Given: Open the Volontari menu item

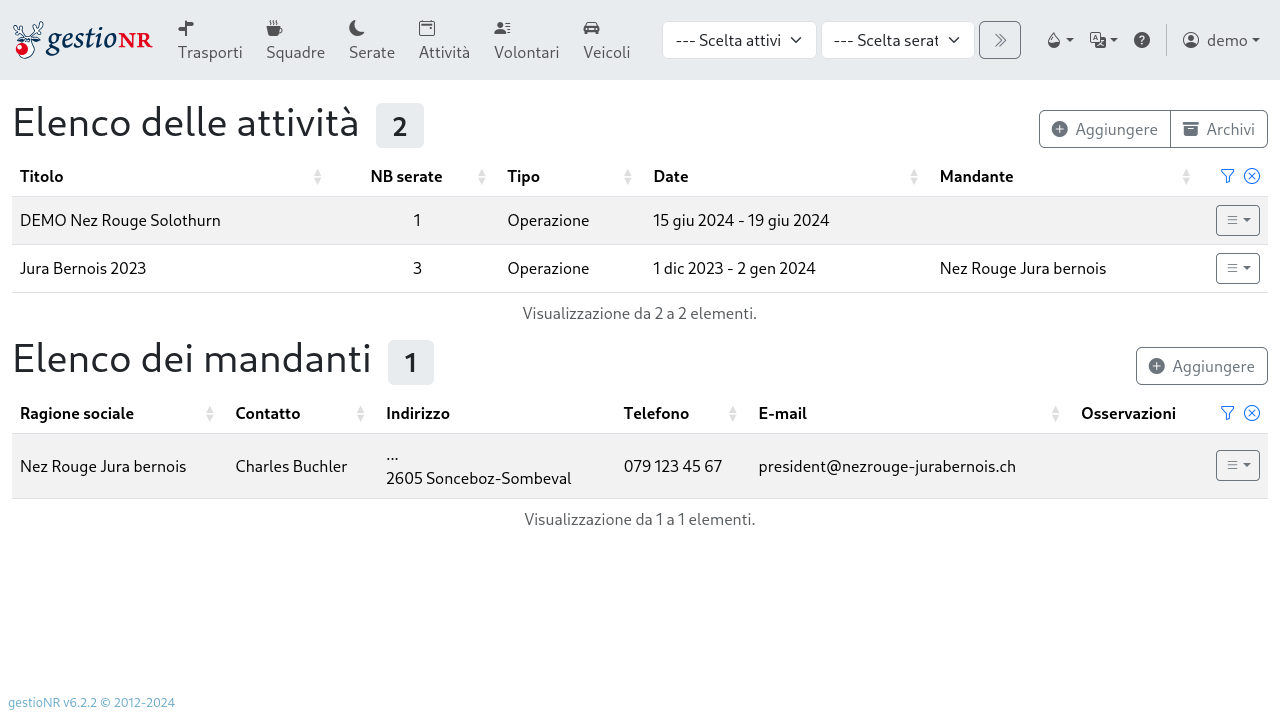Looking at the screenshot, I should click(x=526, y=40).
